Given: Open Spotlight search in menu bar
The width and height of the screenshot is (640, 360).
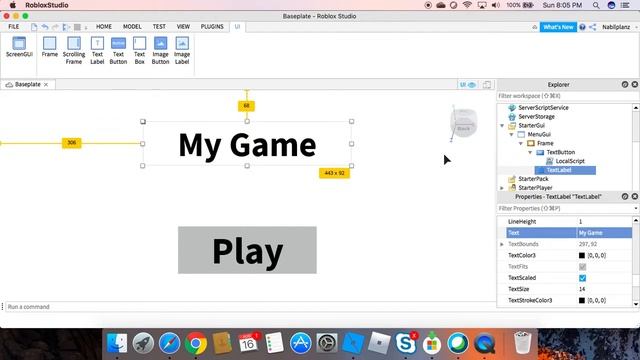Looking at the screenshot, I should pyautogui.click(x=596, y=5).
